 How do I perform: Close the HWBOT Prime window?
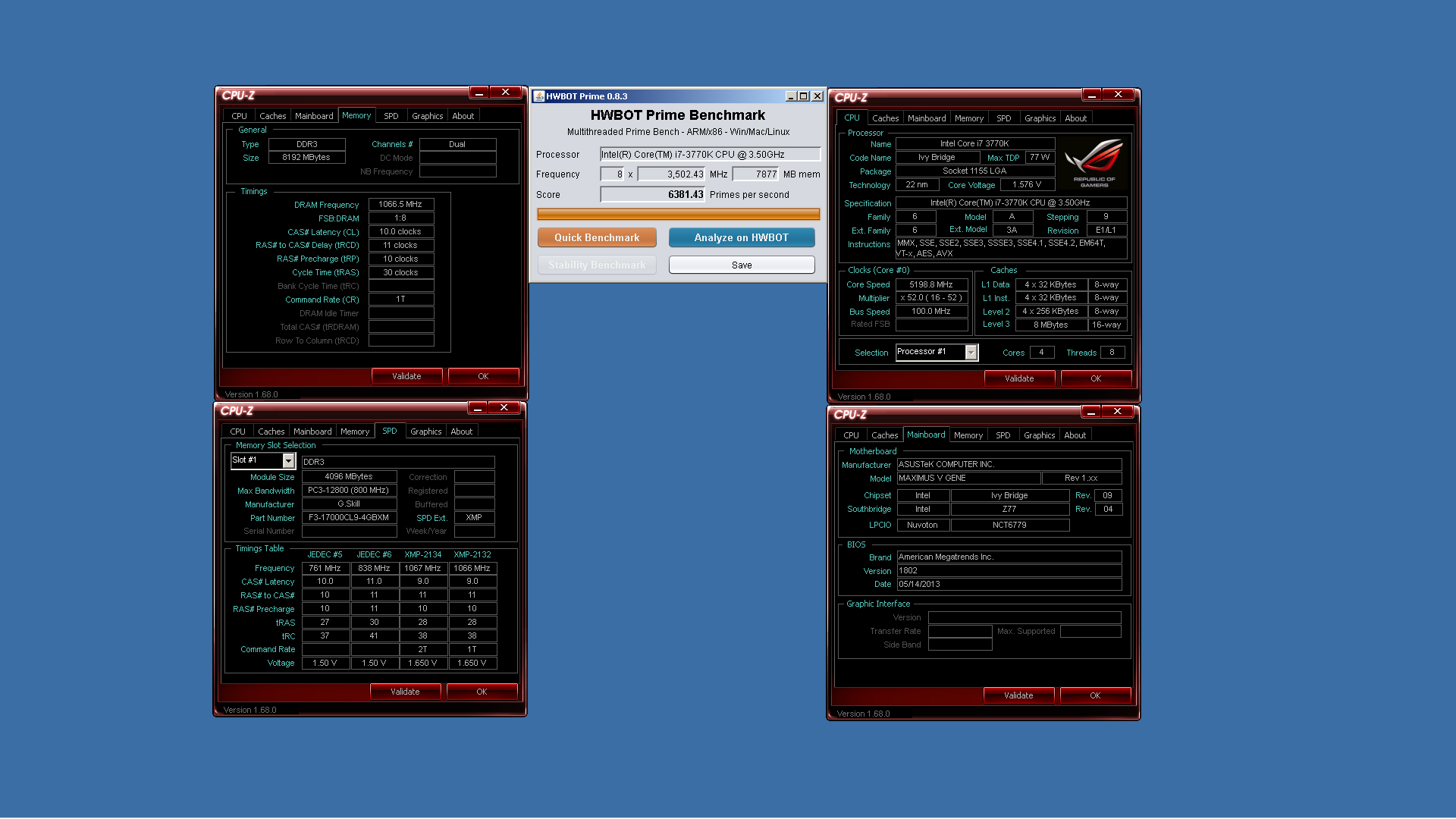click(x=817, y=96)
